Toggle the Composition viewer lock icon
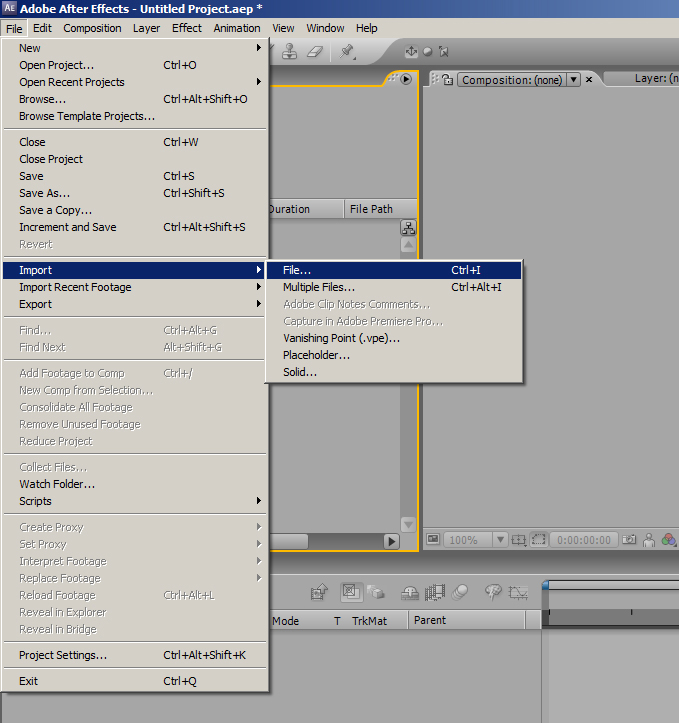Image resolution: width=679 pixels, height=723 pixels. pyautogui.click(x=447, y=79)
